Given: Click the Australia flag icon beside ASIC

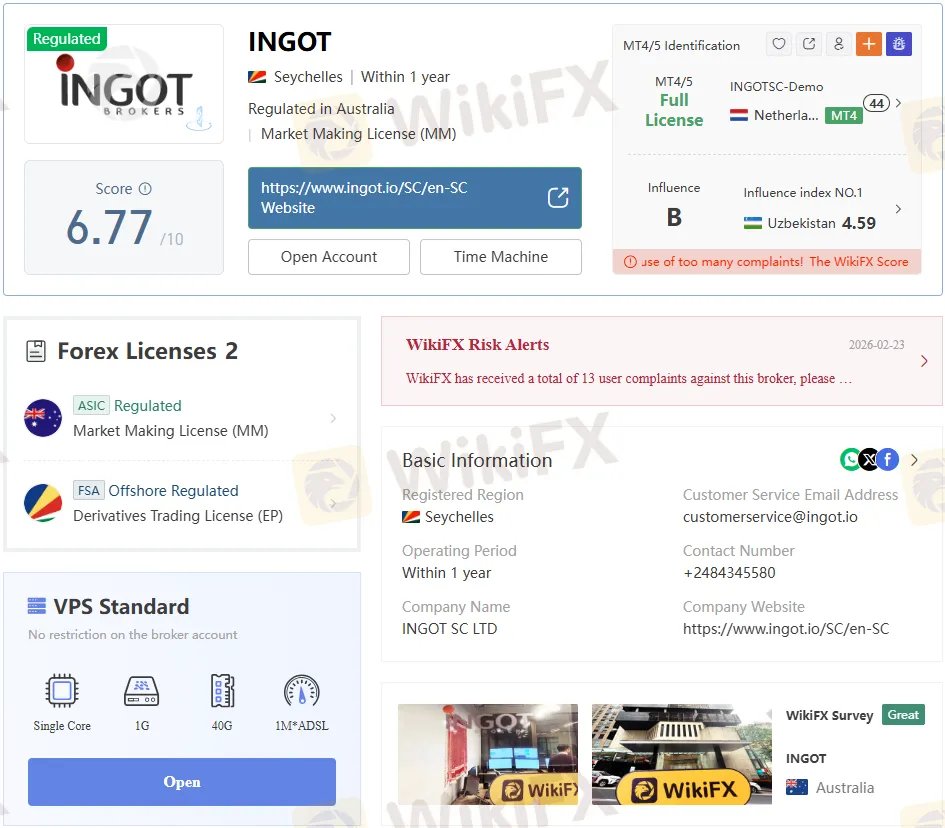Looking at the screenshot, I should click(43, 418).
